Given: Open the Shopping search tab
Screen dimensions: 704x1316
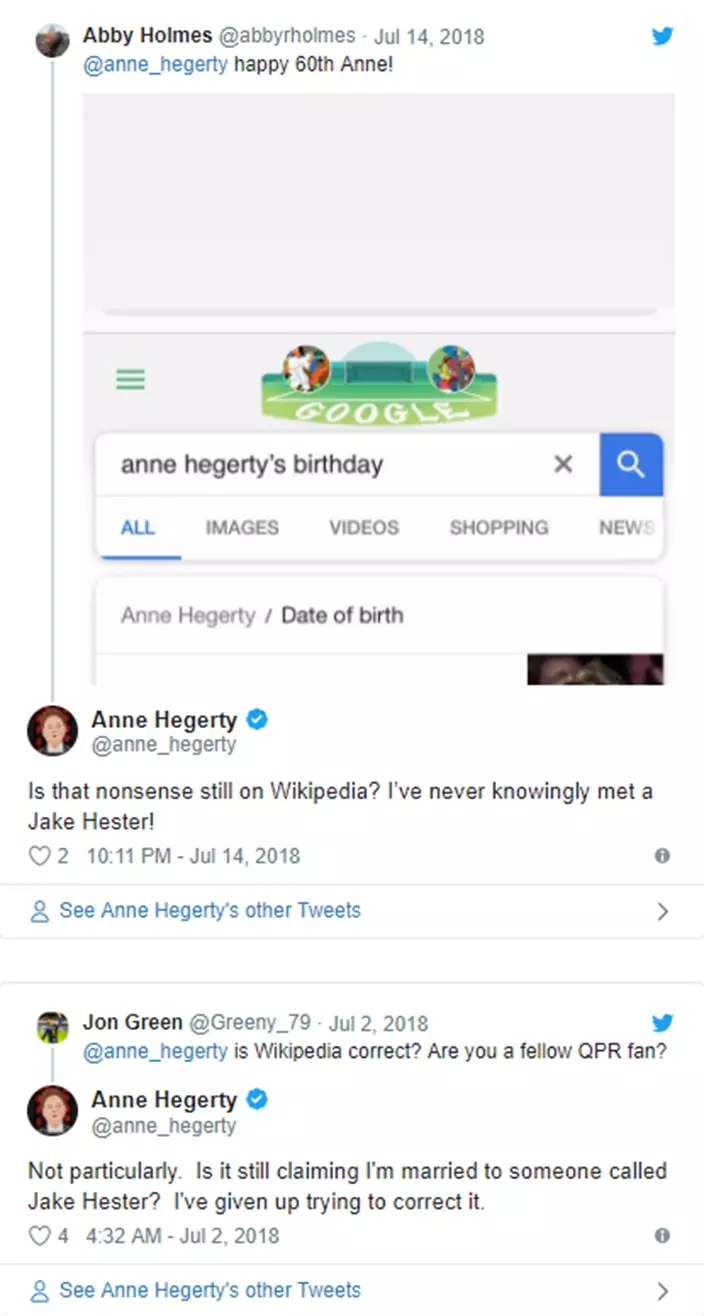Looking at the screenshot, I should pos(499,527).
